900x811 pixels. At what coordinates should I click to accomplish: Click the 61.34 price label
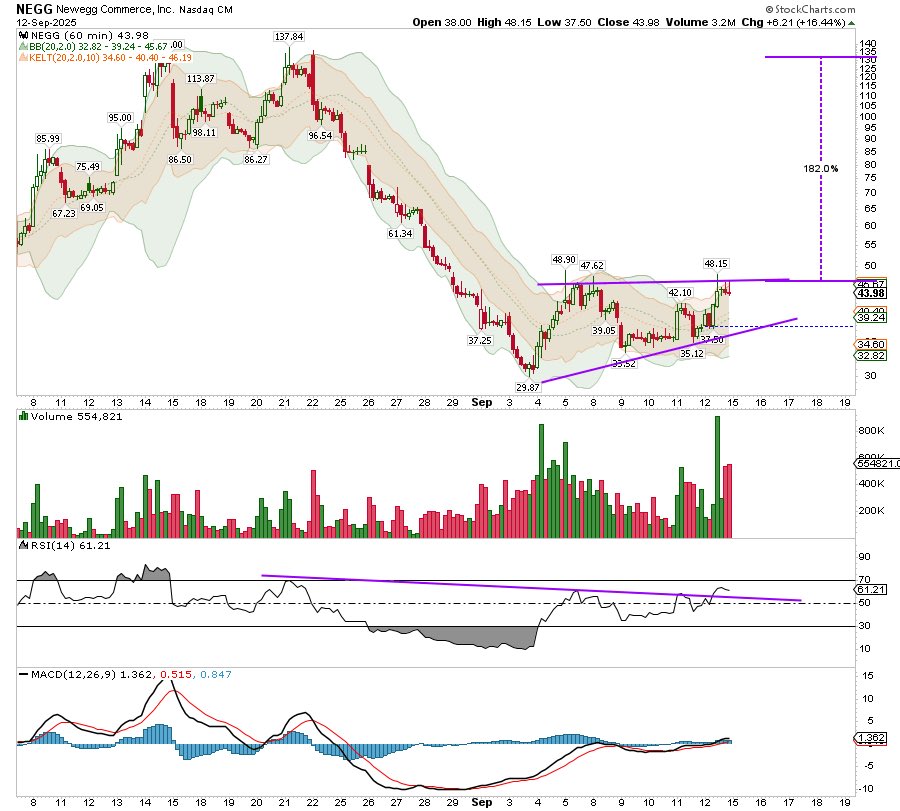(x=400, y=234)
